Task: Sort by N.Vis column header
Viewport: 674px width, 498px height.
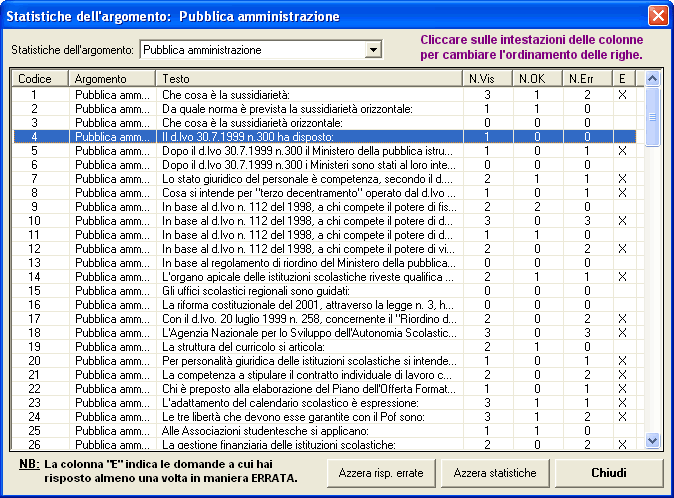Action: pos(487,78)
